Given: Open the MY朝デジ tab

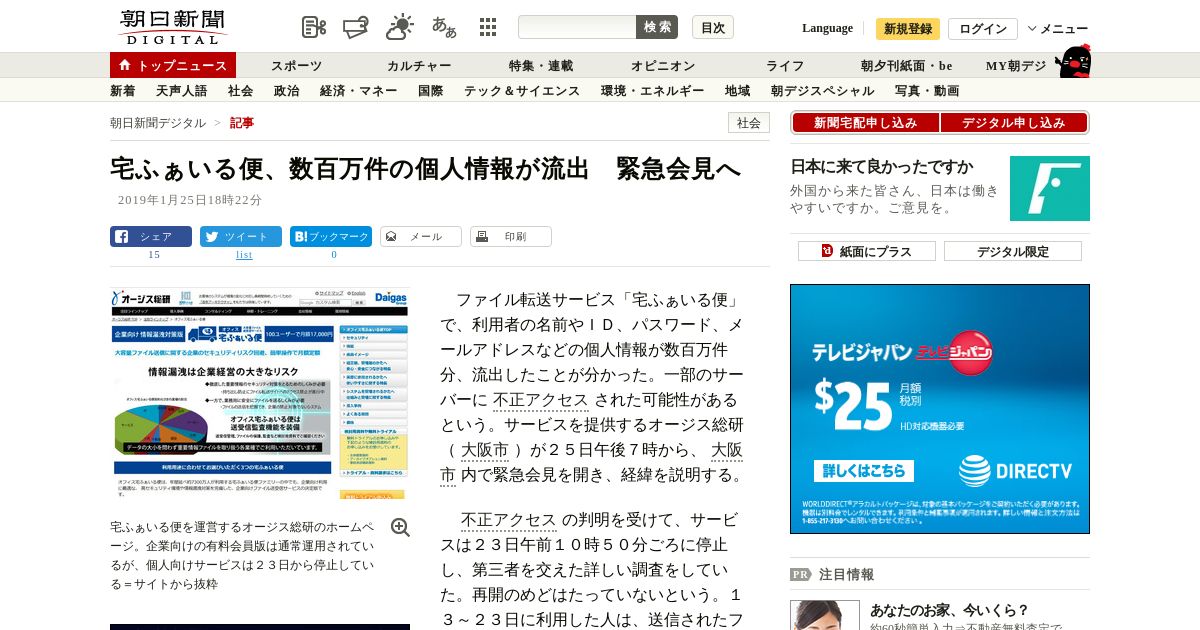Looking at the screenshot, I should 1016,66.
